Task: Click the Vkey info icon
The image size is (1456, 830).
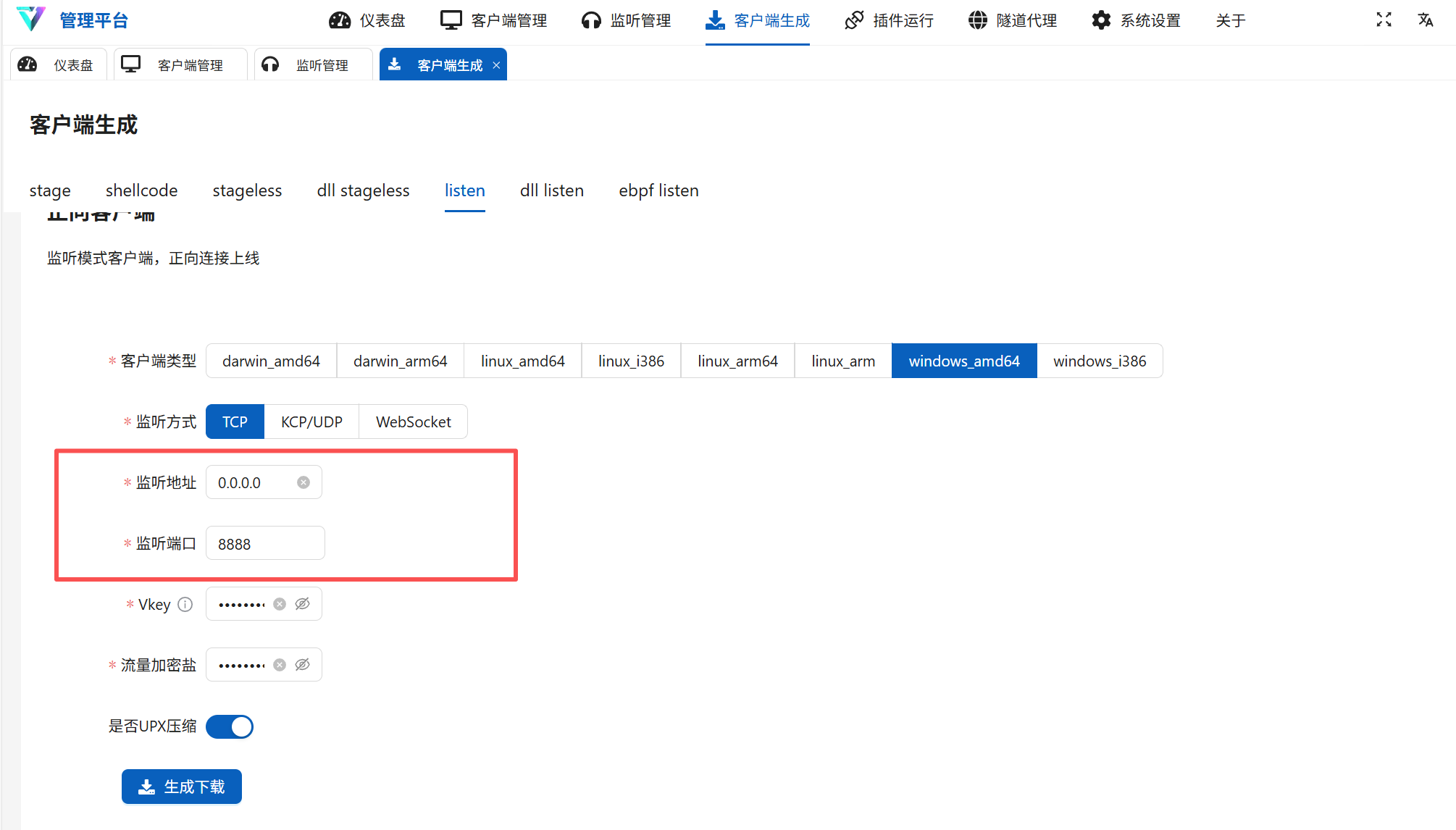Action: coord(185,604)
